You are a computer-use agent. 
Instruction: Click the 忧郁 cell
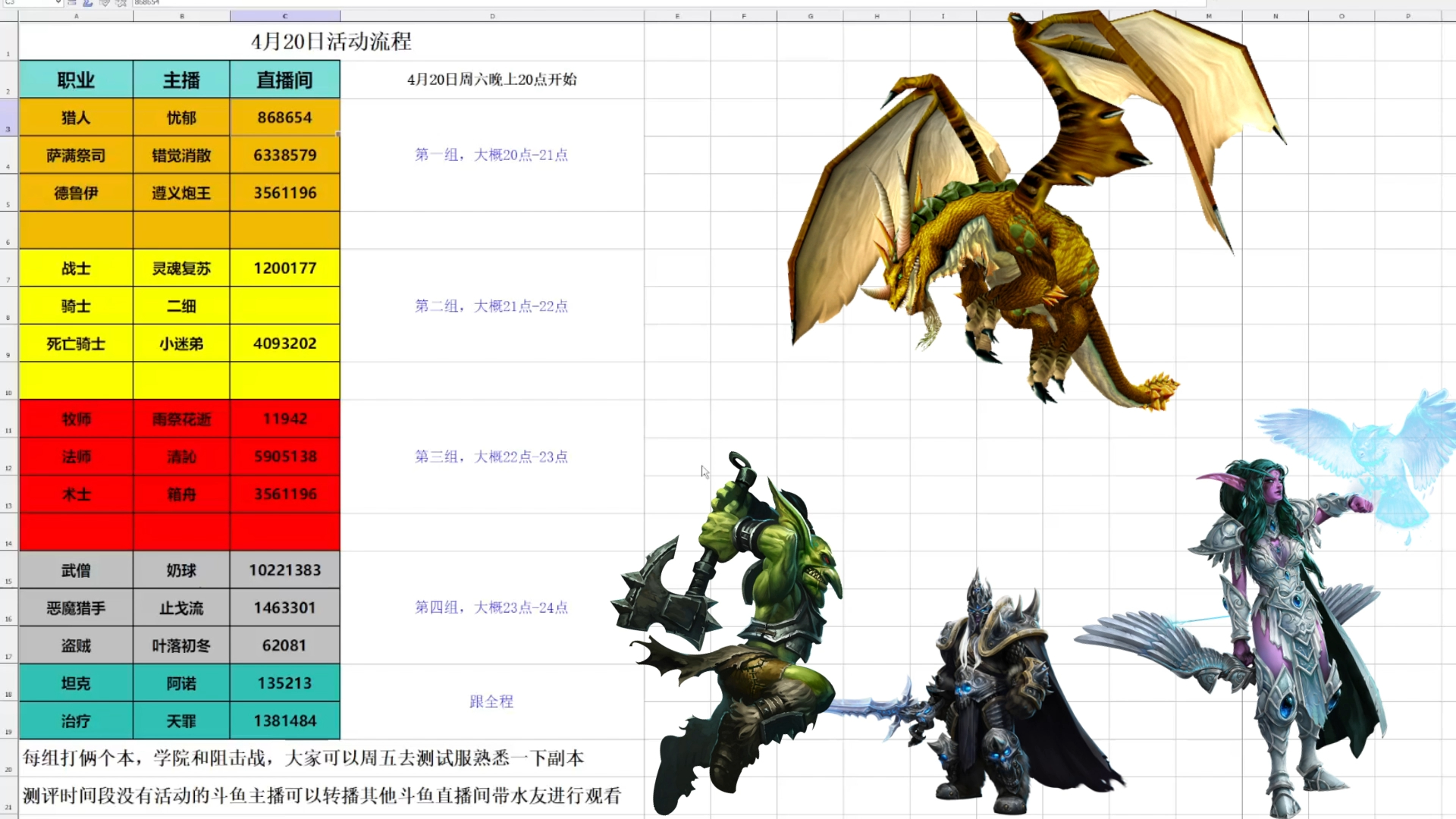pyautogui.click(x=182, y=118)
